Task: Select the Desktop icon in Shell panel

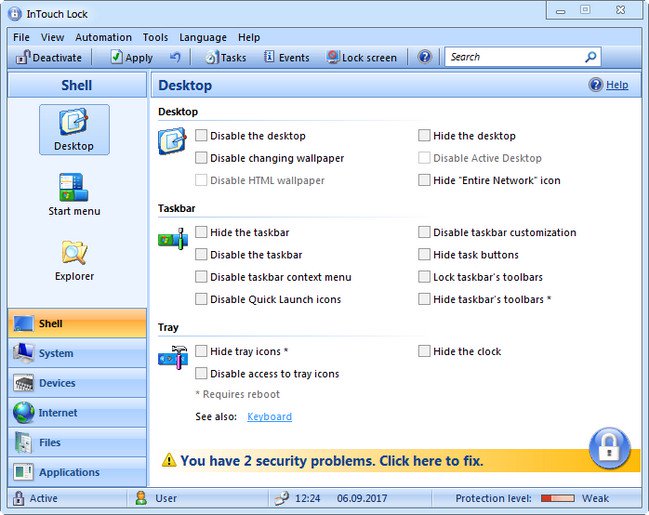Action: coord(74,130)
